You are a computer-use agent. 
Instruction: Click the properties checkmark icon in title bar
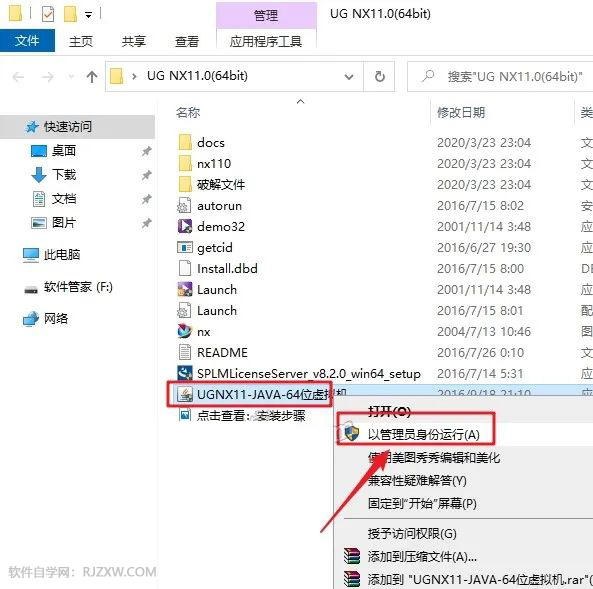pos(48,14)
